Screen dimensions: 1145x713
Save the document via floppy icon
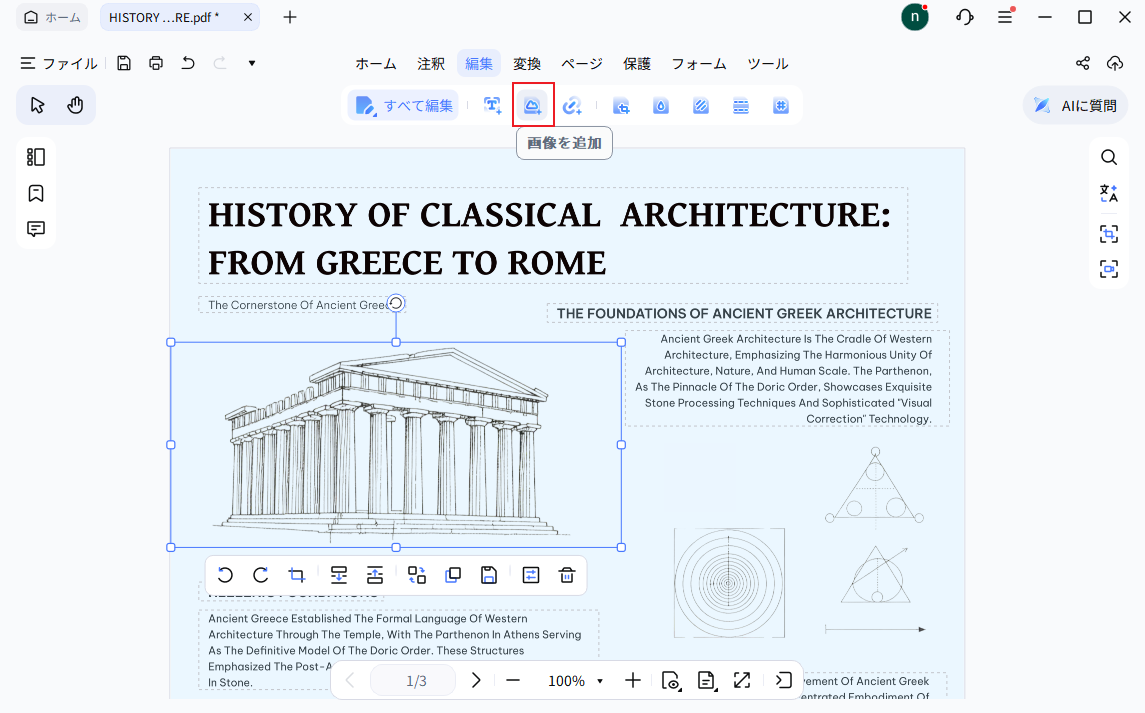pyautogui.click(x=124, y=63)
